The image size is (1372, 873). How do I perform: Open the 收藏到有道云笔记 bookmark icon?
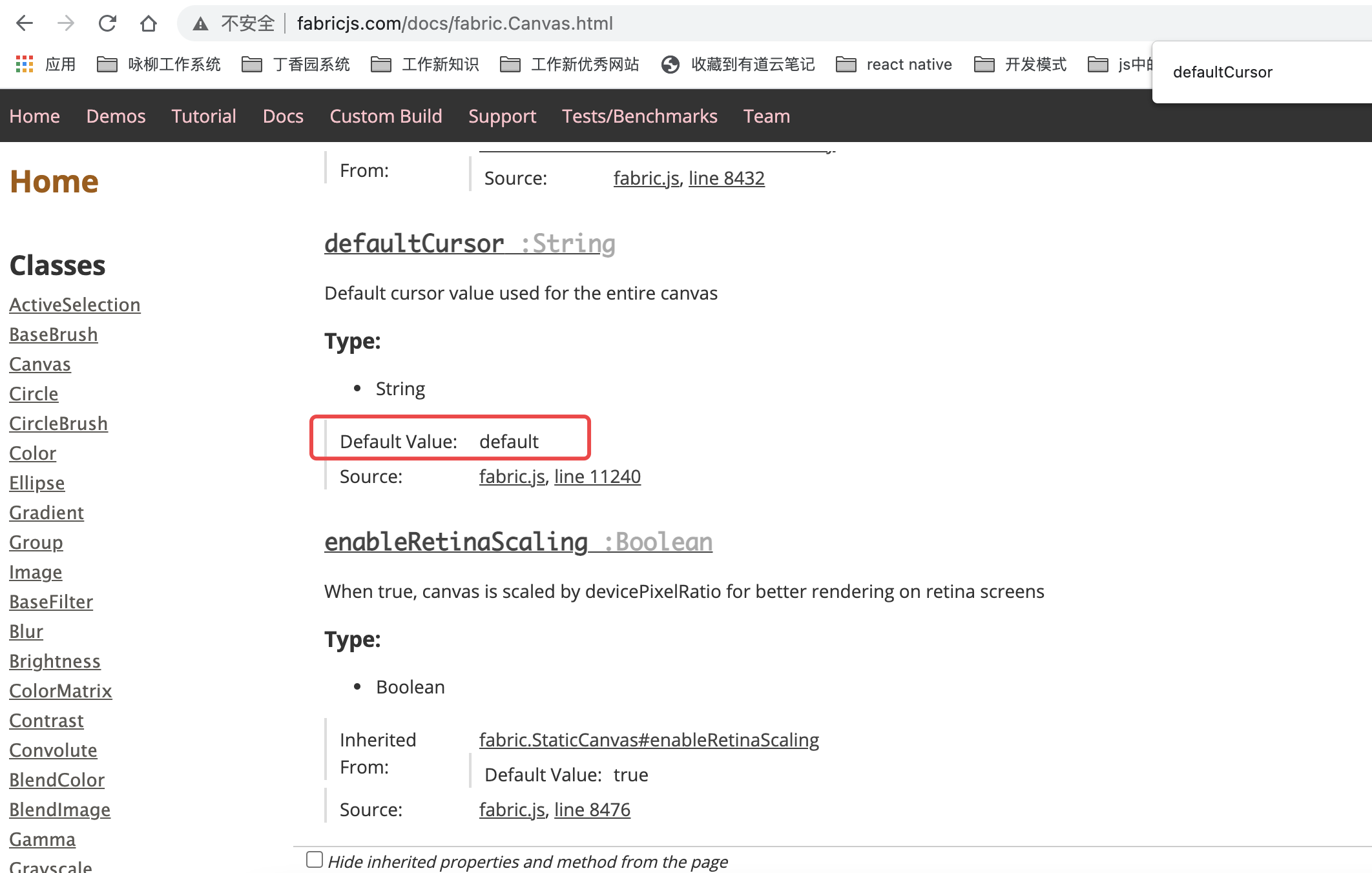(x=669, y=64)
